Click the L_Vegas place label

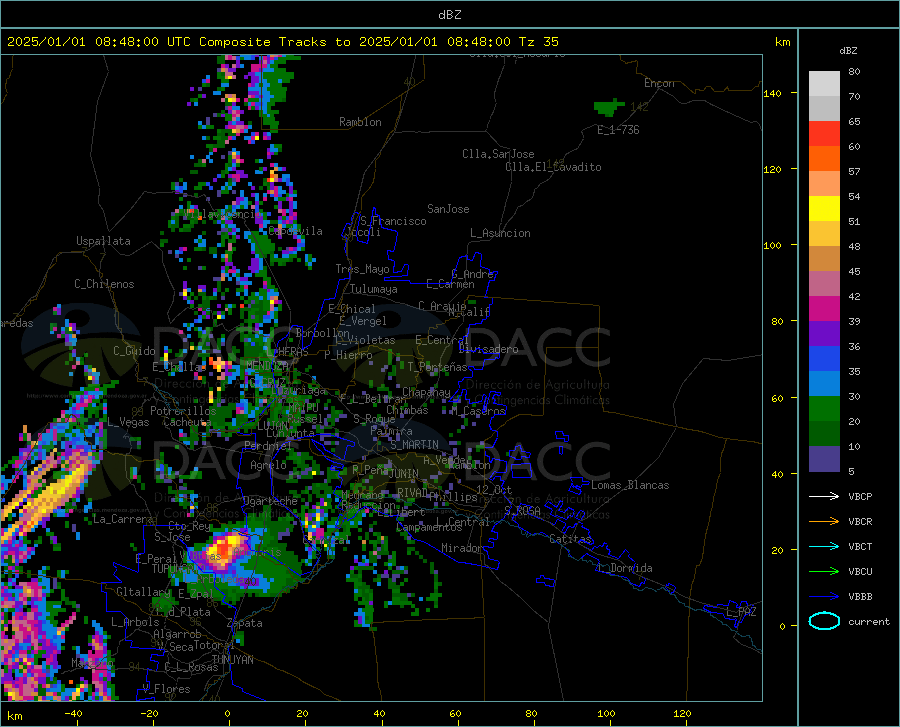click(x=128, y=422)
